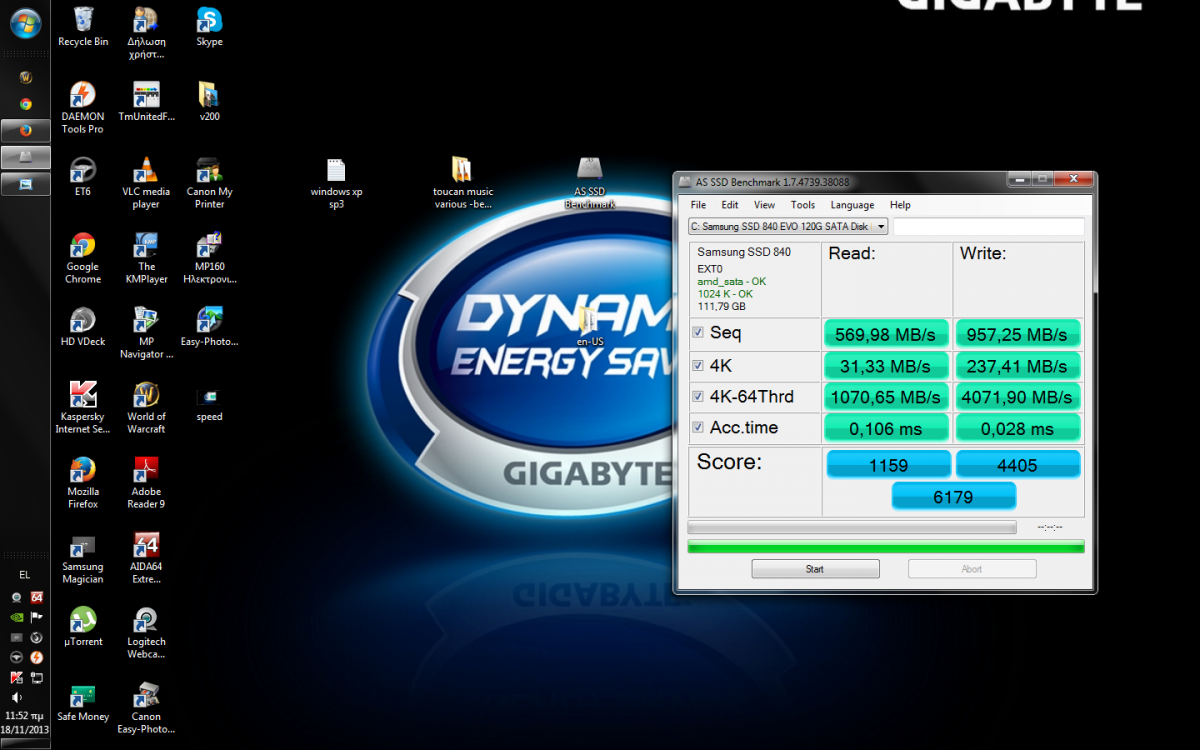The height and width of the screenshot is (750, 1200).
Task: Launch Google Chrome from desktop
Action: [x=83, y=258]
